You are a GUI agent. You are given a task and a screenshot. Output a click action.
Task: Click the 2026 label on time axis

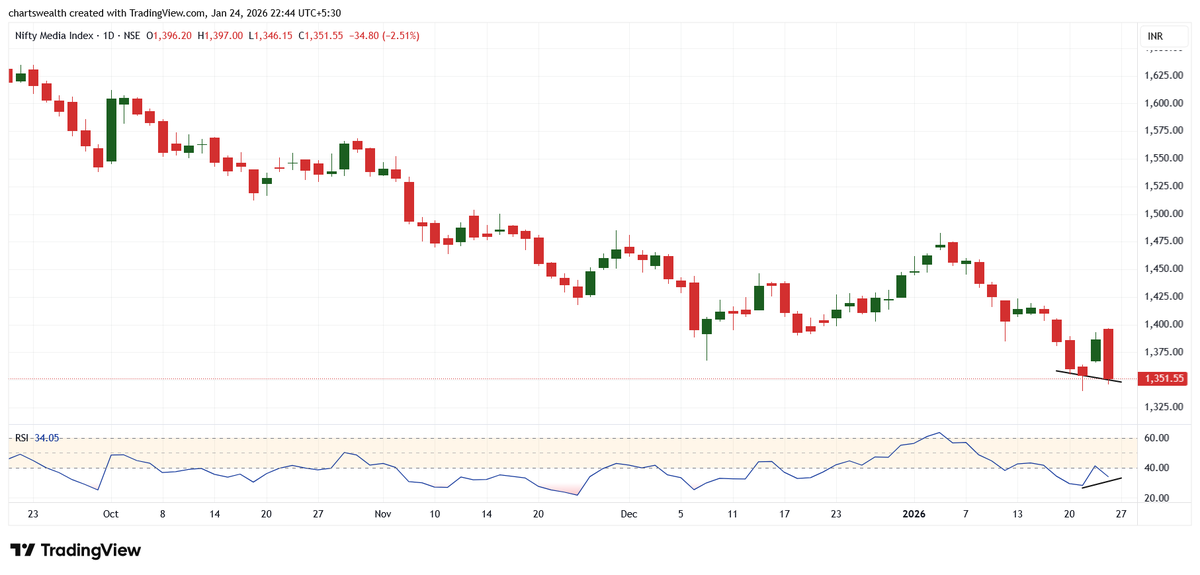pos(914,514)
